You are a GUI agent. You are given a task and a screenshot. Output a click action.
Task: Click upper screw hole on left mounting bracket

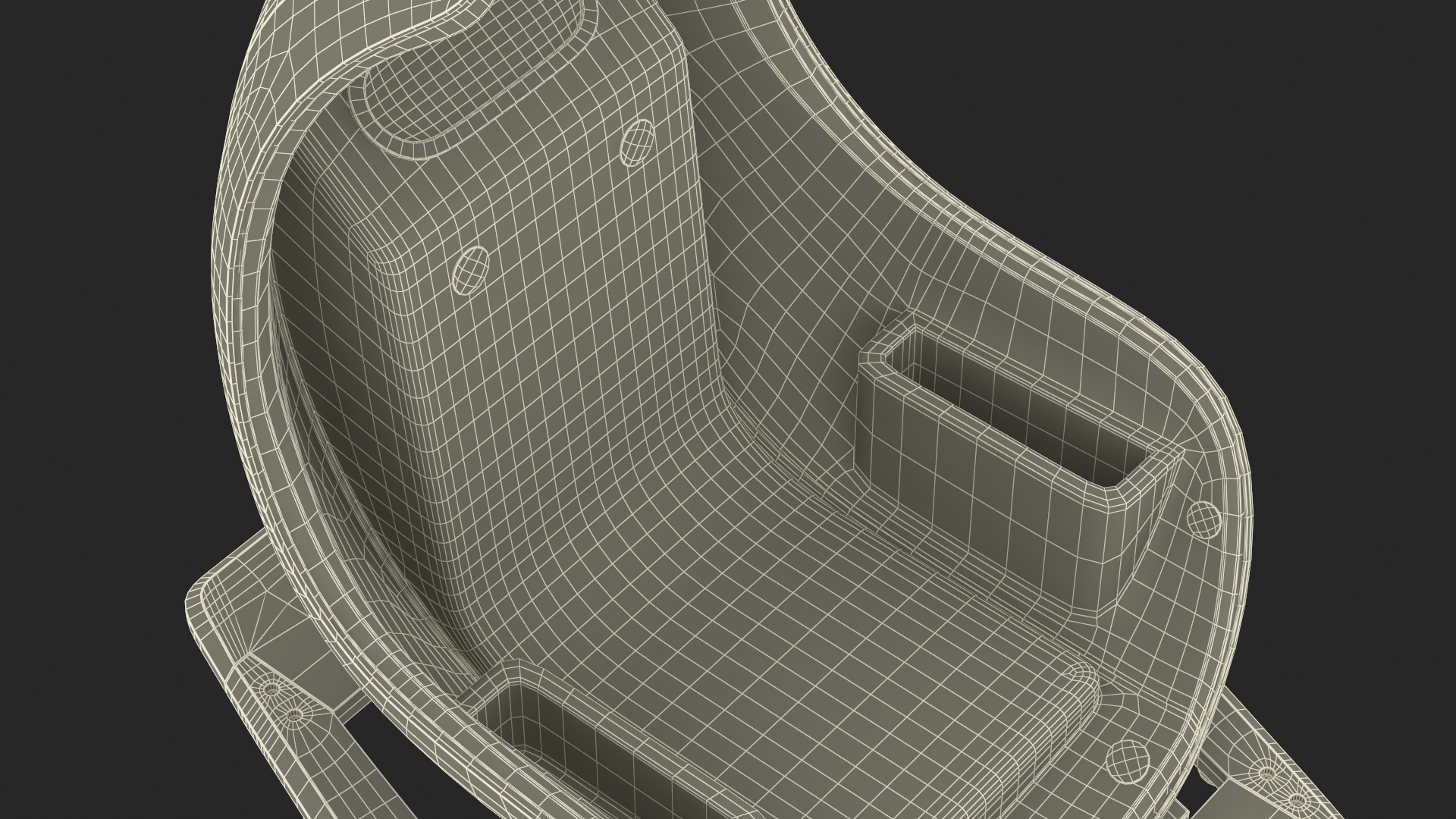pyautogui.click(x=271, y=688)
